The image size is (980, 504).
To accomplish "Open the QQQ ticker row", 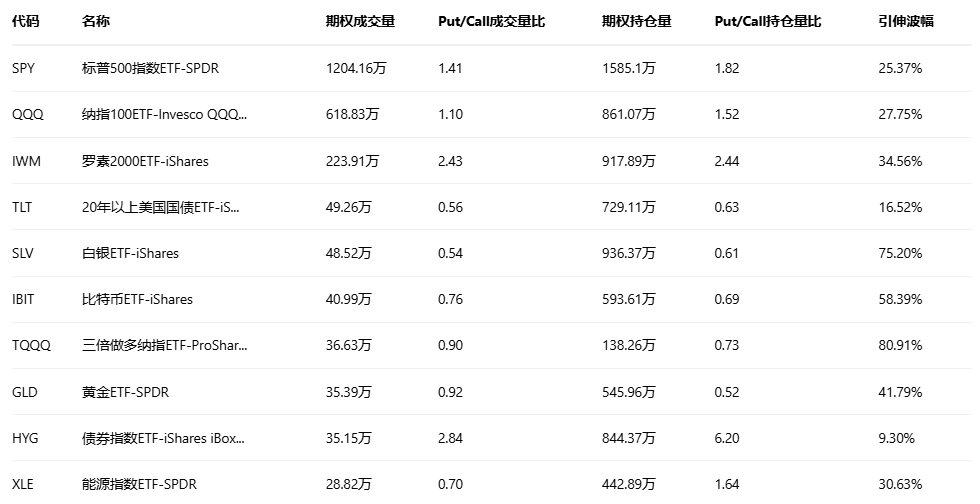I will tap(28, 115).
